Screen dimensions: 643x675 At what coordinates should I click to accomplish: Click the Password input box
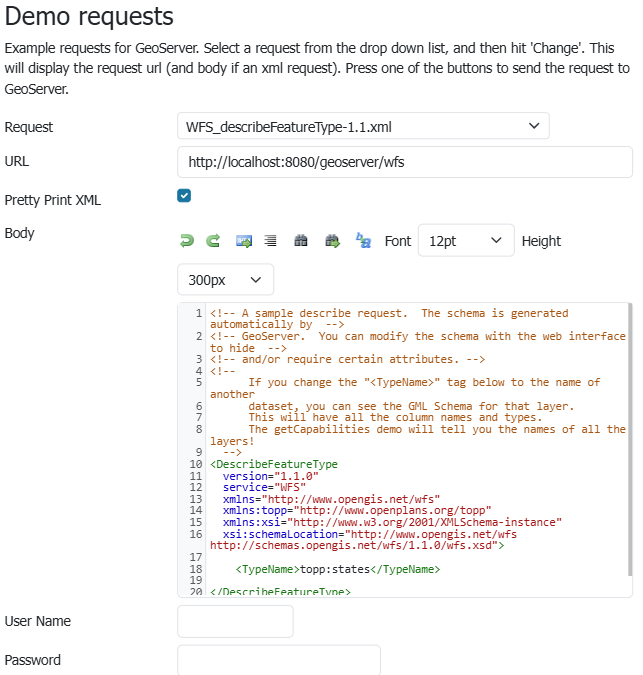click(278, 660)
